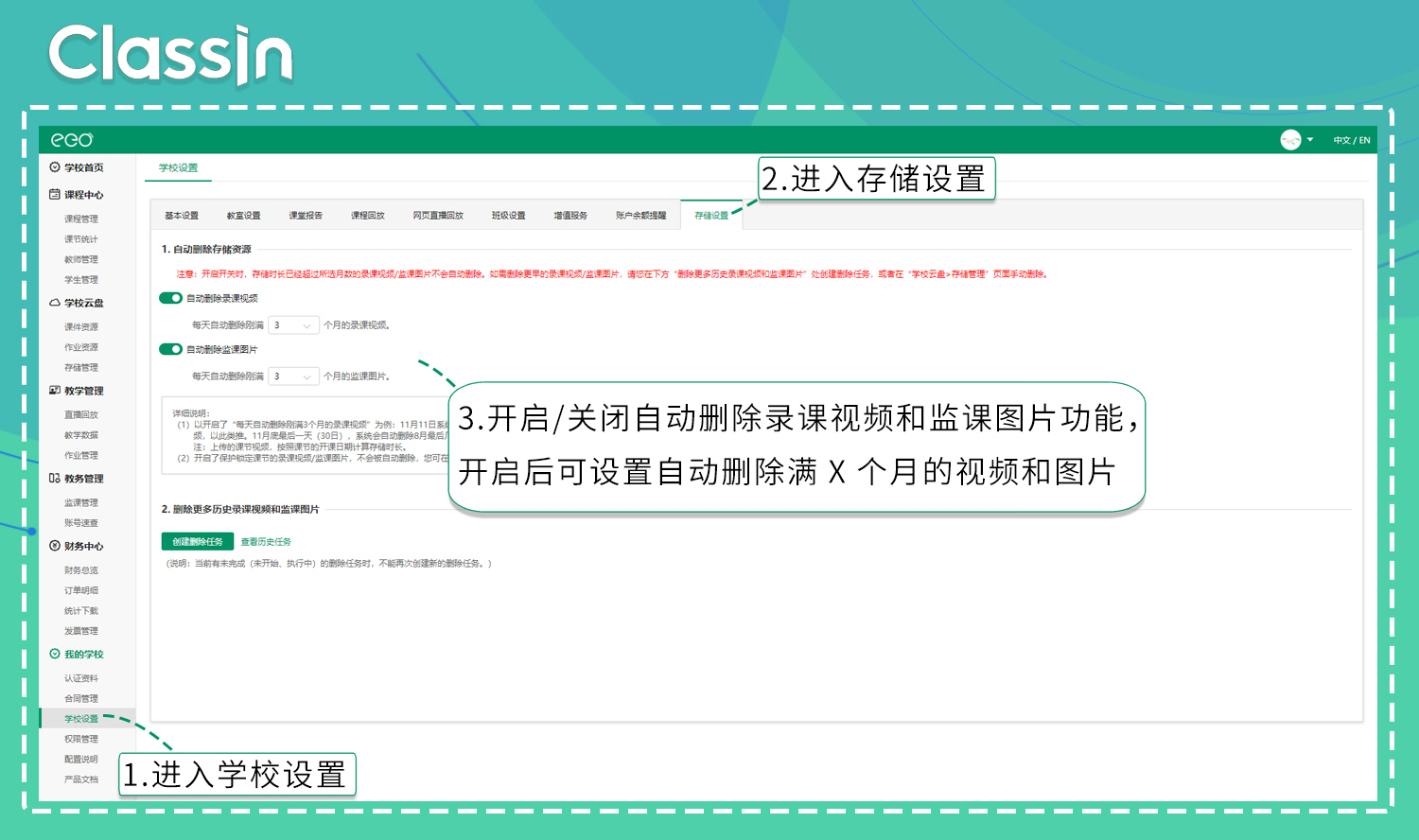Switch to the 课堂报告 tab
The image size is (1419, 840).
tap(306, 216)
